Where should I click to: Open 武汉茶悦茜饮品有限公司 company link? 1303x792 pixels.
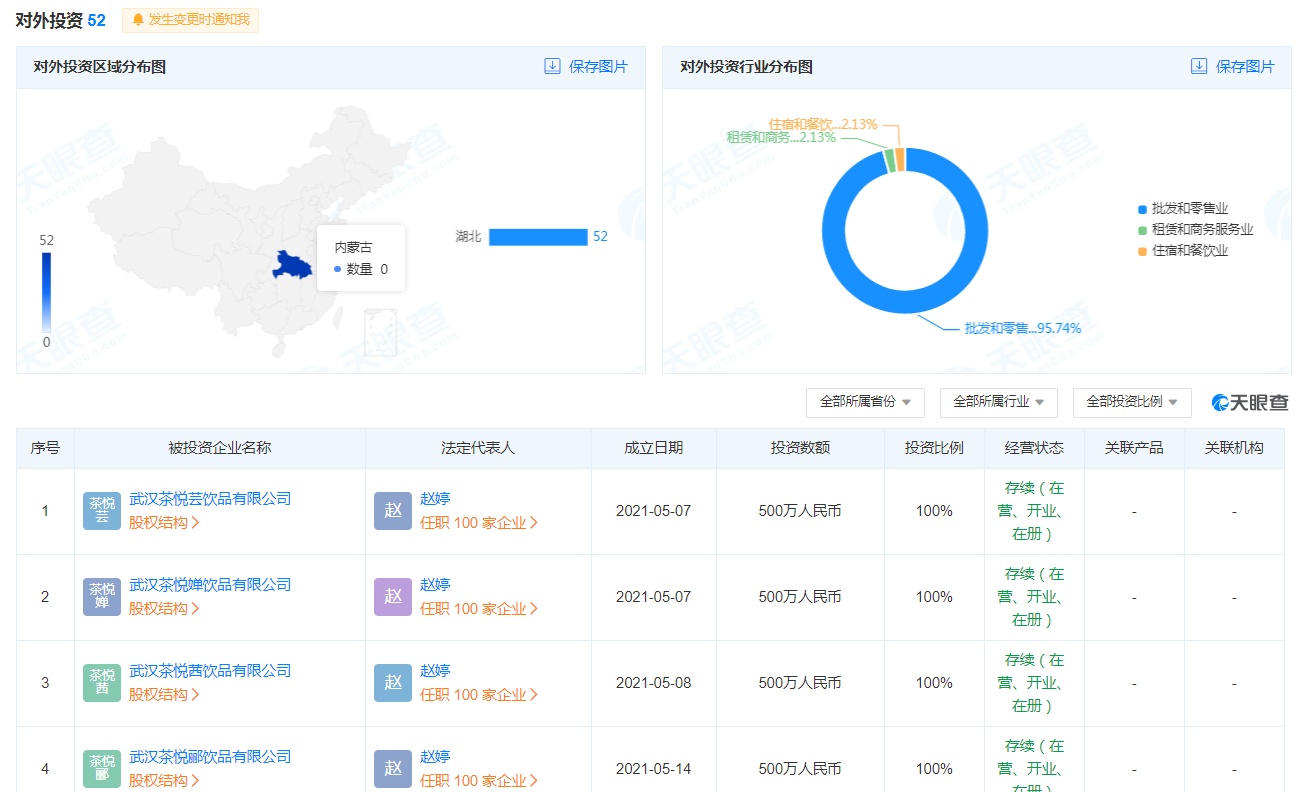210,671
